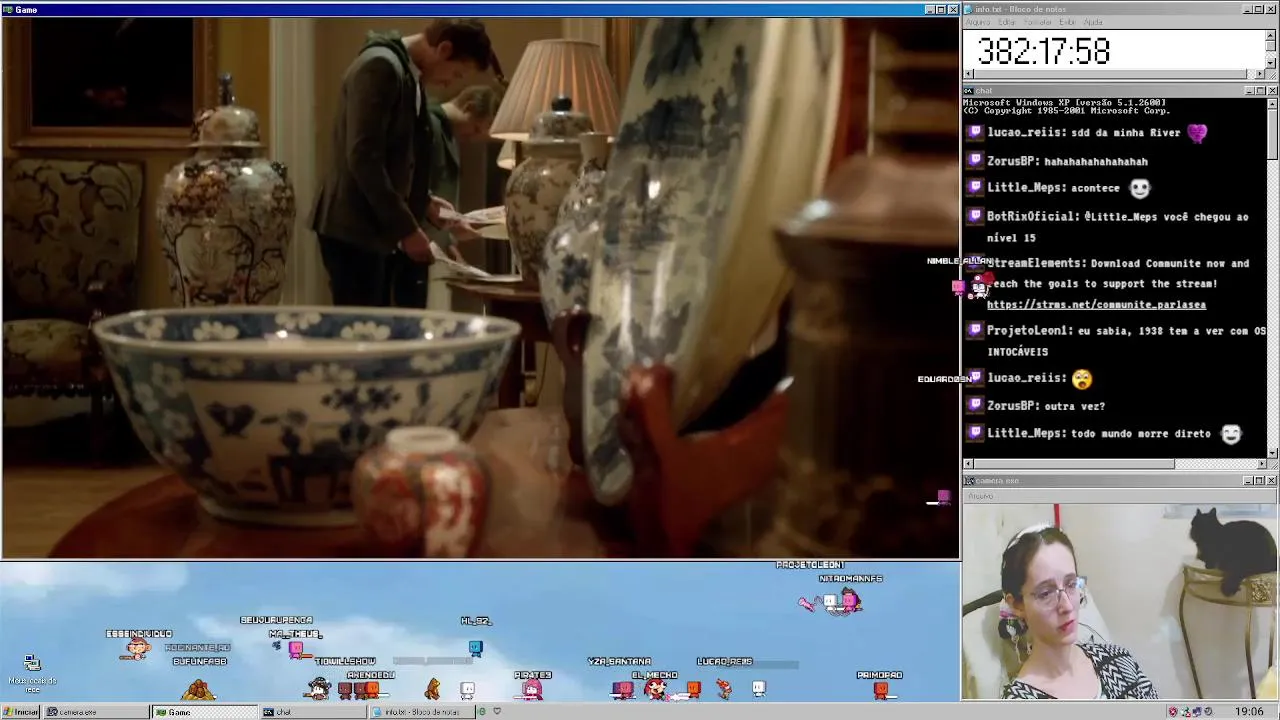Click the info.txt horizontal scrollbar right arrow

(1260, 74)
